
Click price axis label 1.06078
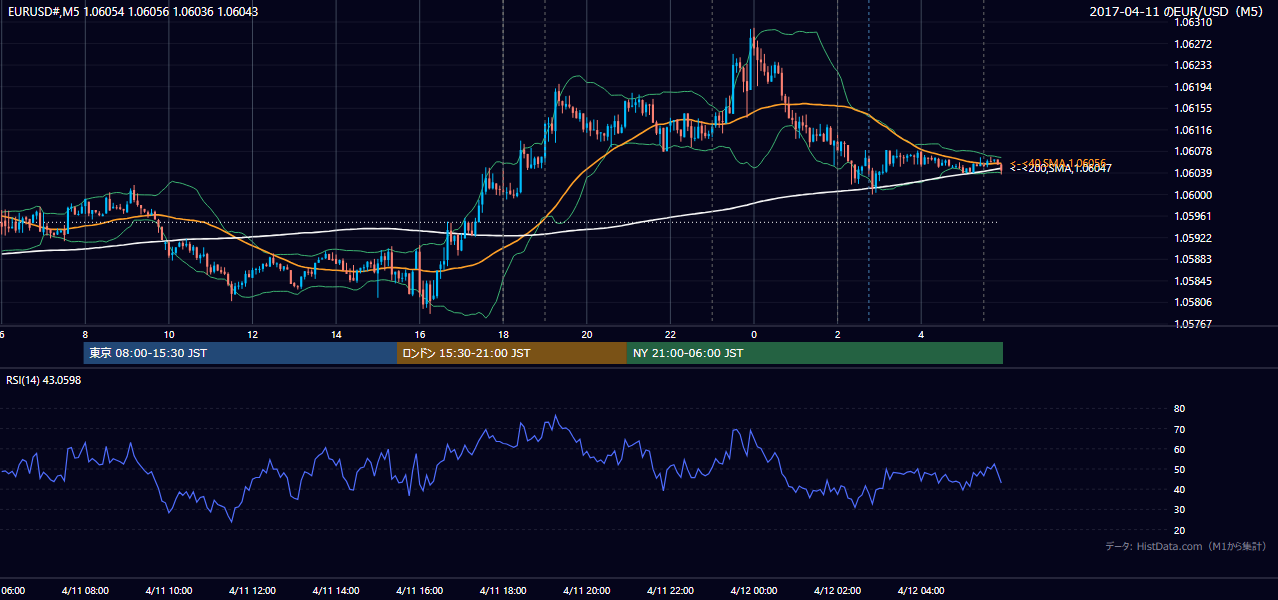click(1193, 151)
